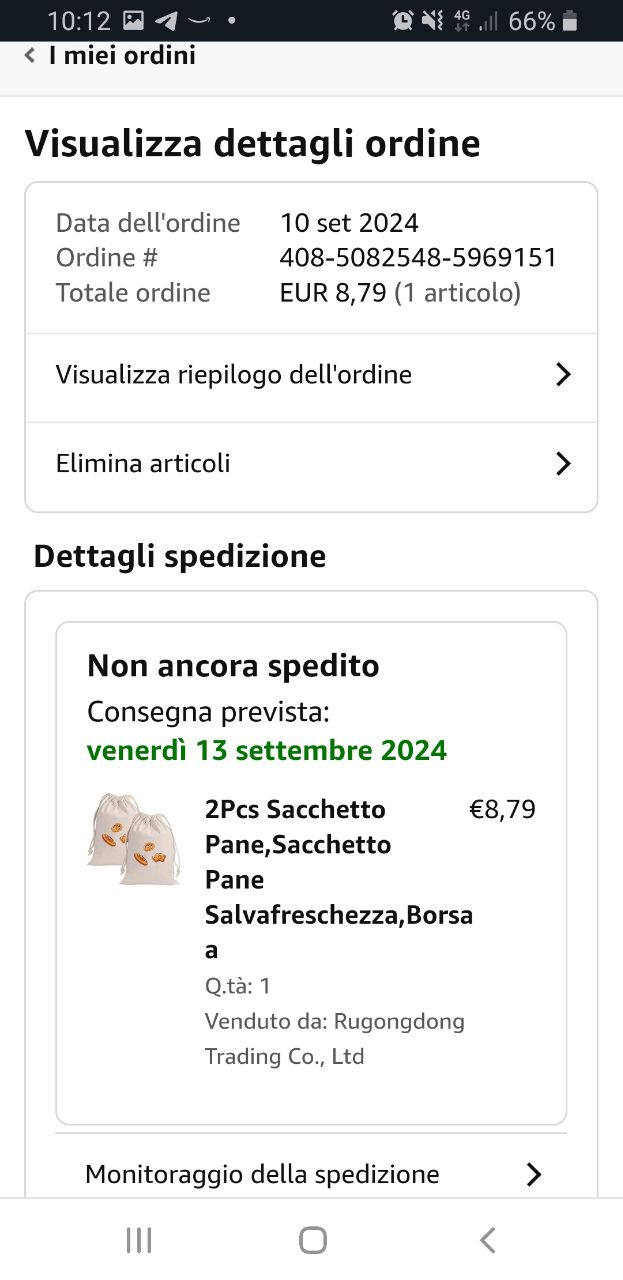
Task: Expand Monitoraggio della spedizione chevron
Action: pos(534,1174)
